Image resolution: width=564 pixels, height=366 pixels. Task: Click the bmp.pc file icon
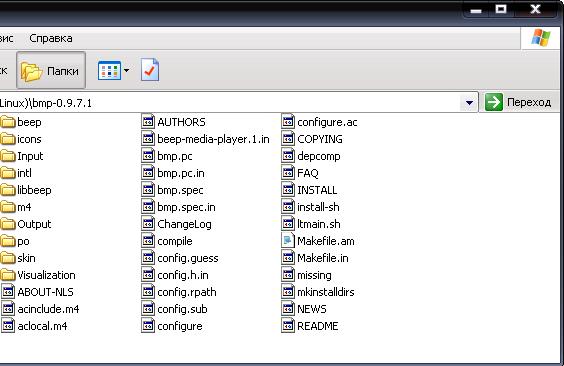pos(147,156)
